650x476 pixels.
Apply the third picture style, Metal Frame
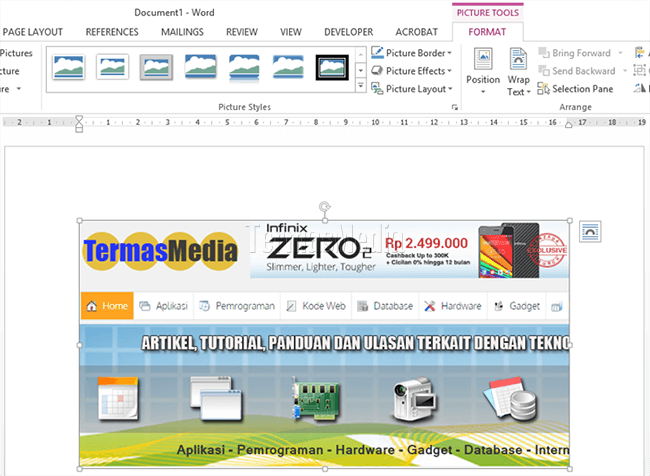[x=156, y=67]
